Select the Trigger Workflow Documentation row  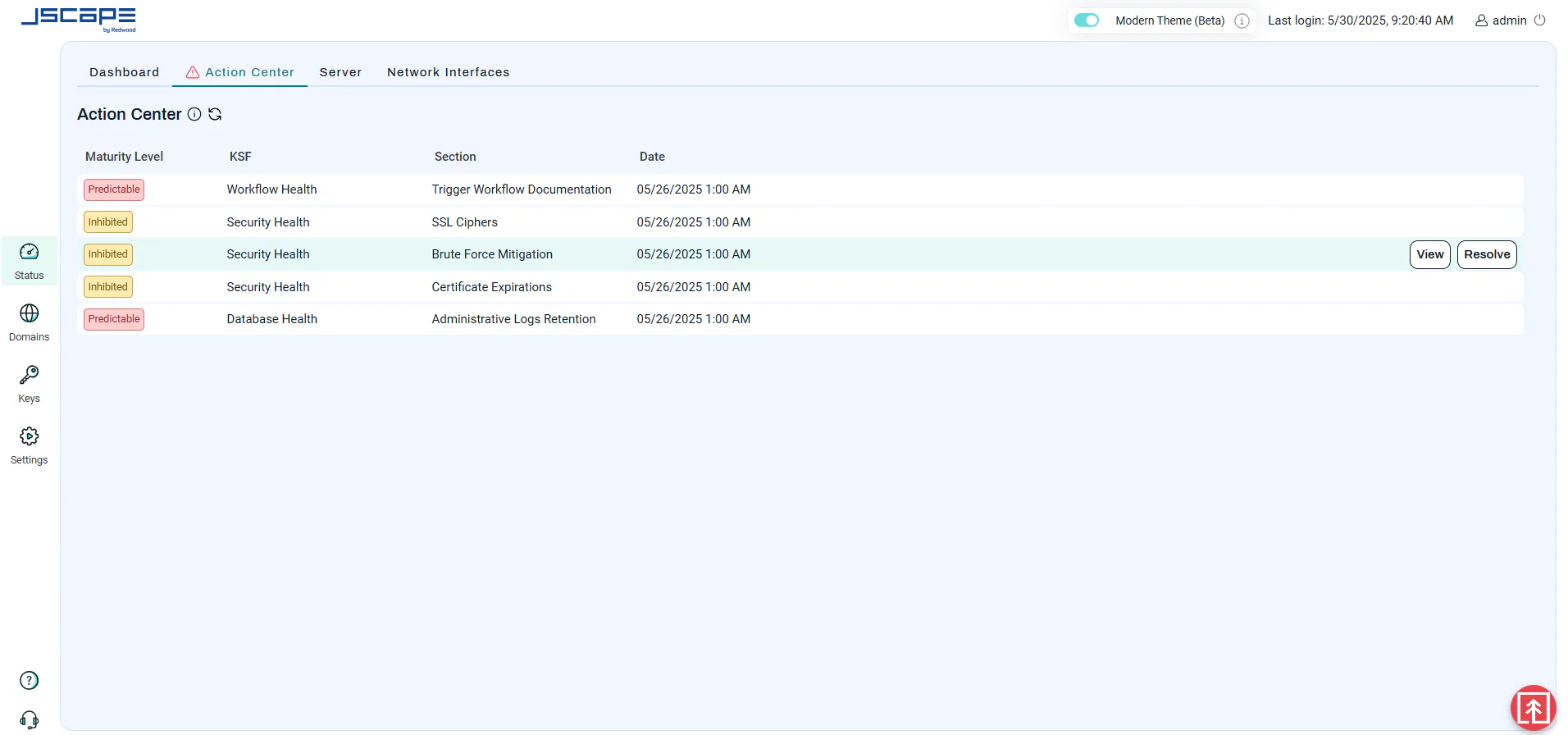[800, 189]
